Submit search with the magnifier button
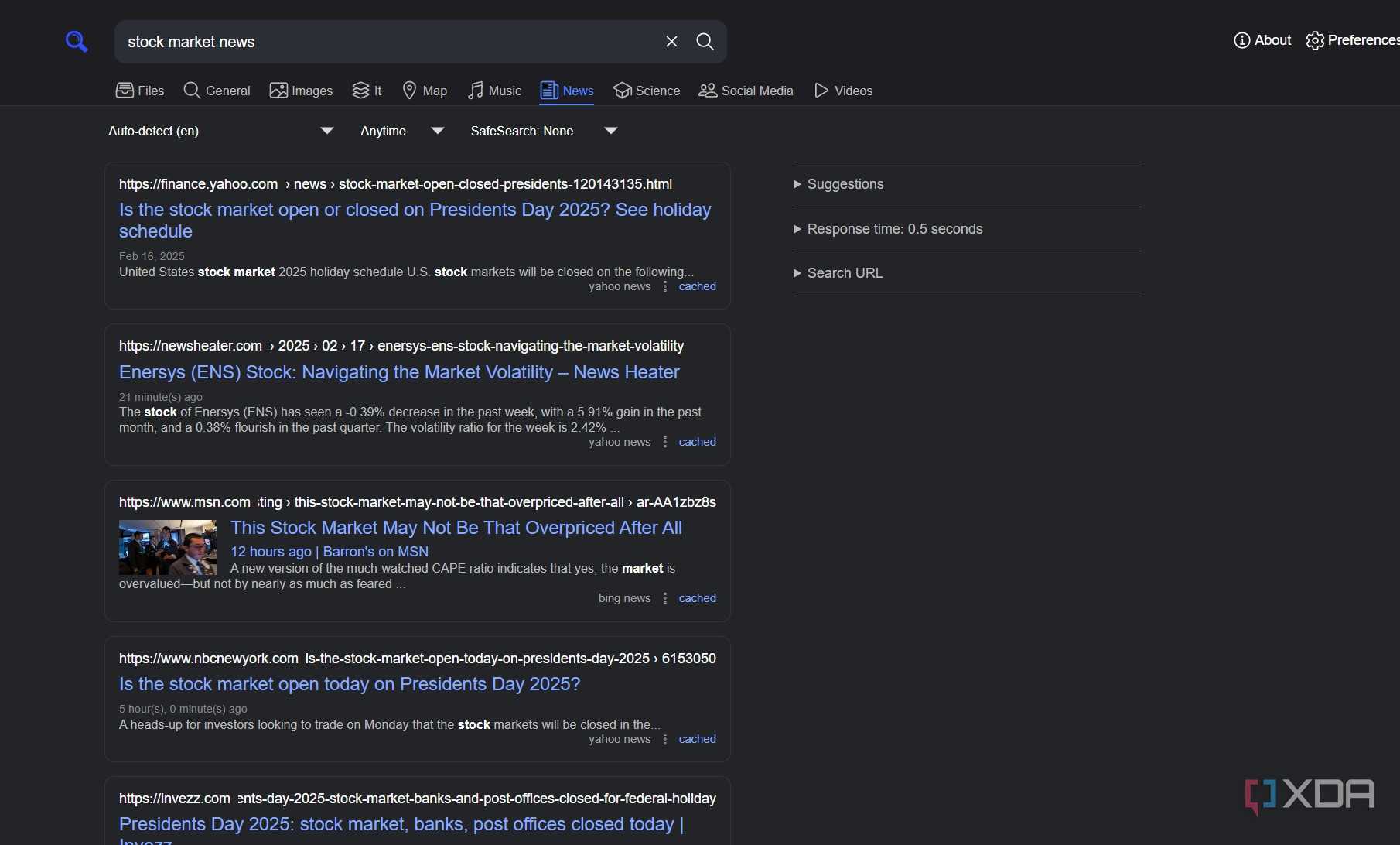The height and width of the screenshot is (845, 1400). 705,42
